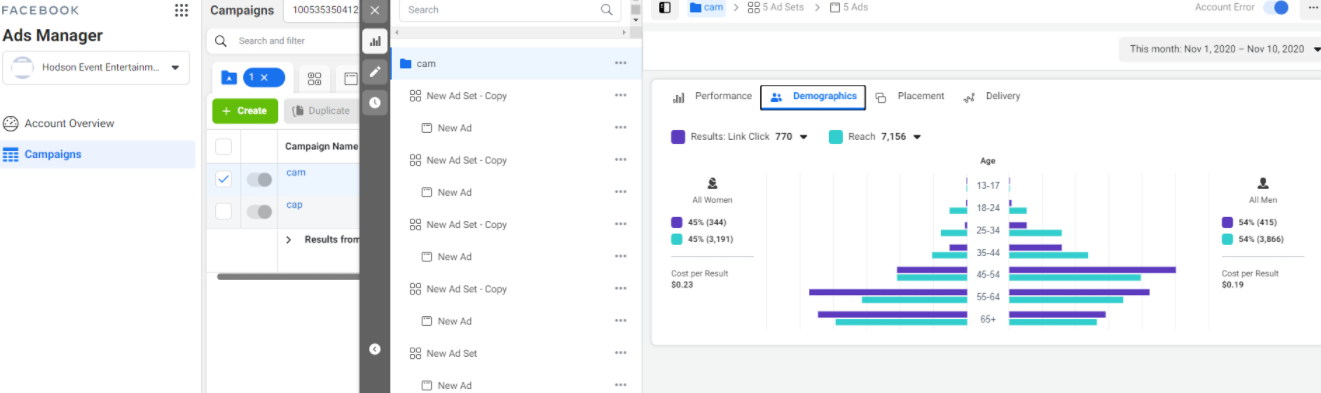Expand the Results: Link Click dropdown
This screenshot has width=1321, height=393.
[803, 137]
